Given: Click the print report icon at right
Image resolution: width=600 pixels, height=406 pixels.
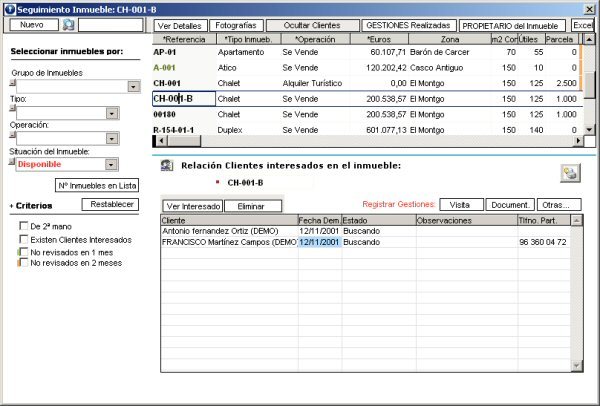Looking at the screenshot, I should point(570,173).
